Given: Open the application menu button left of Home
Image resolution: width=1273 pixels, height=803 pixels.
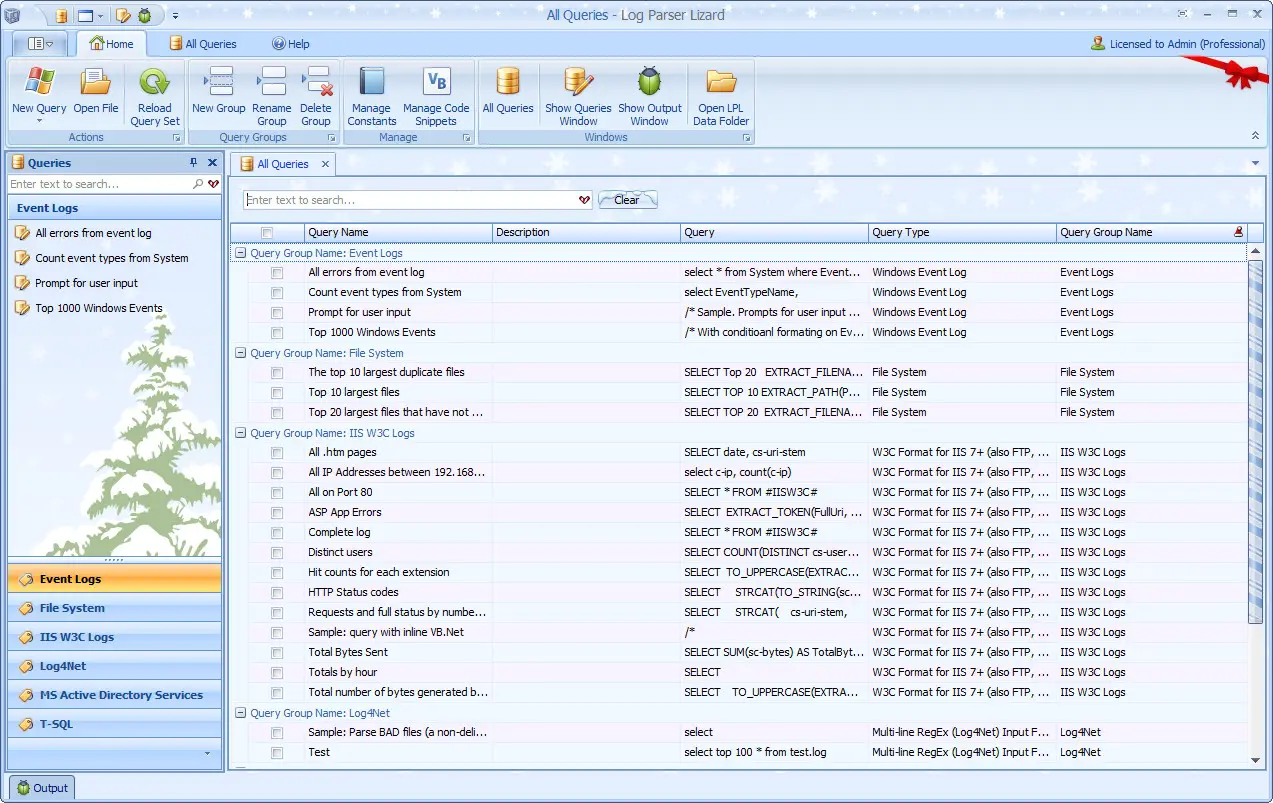Looking at the screenshot, I should (41, 44).
